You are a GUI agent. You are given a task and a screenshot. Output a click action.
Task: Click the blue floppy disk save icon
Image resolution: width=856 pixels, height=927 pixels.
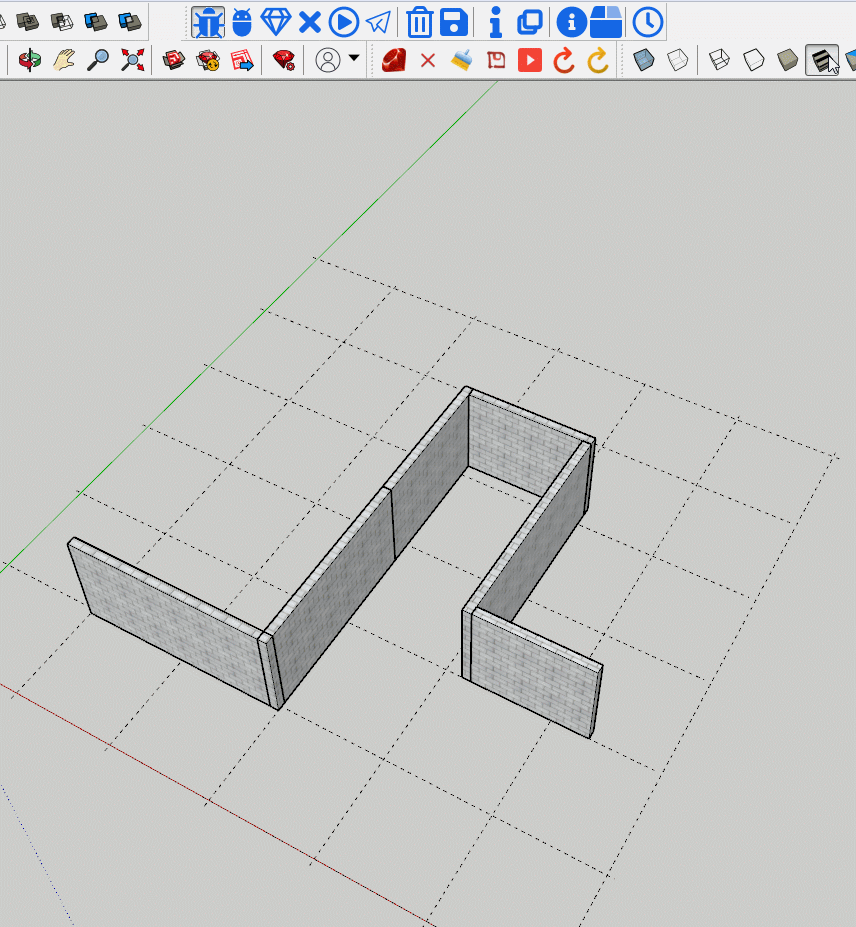[454, 21]
